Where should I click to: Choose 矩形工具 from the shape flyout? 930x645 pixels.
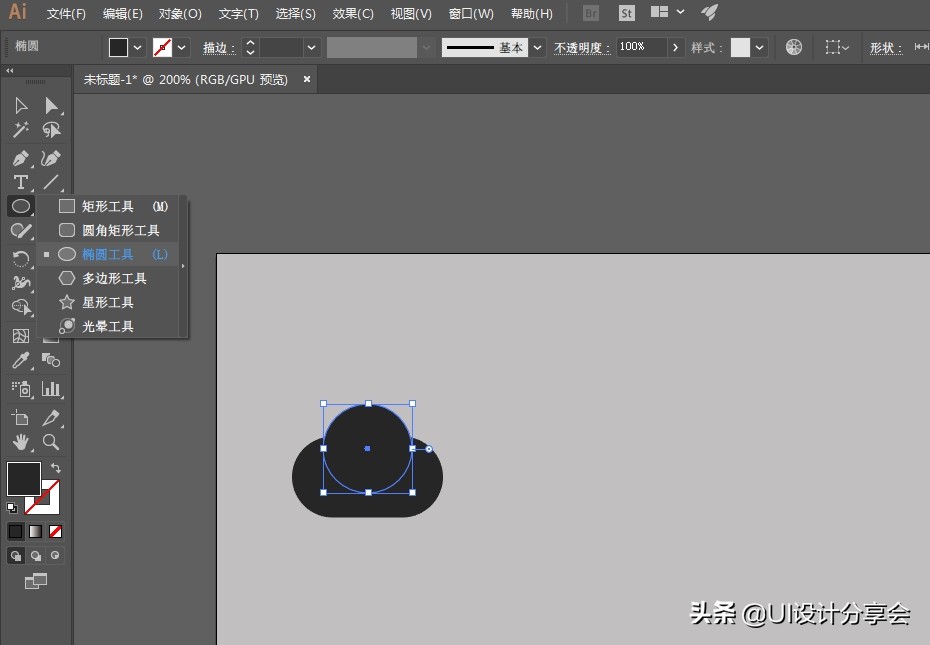tap(108, 206)
